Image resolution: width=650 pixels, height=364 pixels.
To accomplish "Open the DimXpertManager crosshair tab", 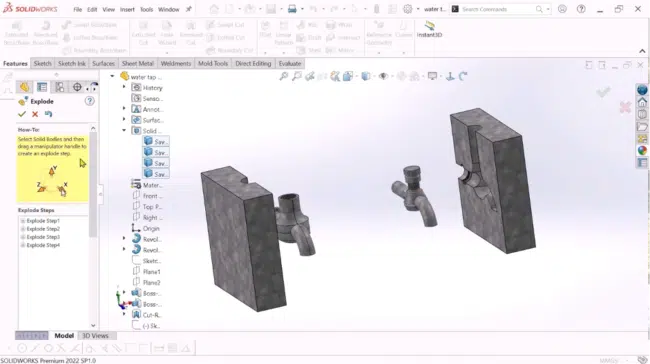I will pyautogui.click(x=77, y=87).
